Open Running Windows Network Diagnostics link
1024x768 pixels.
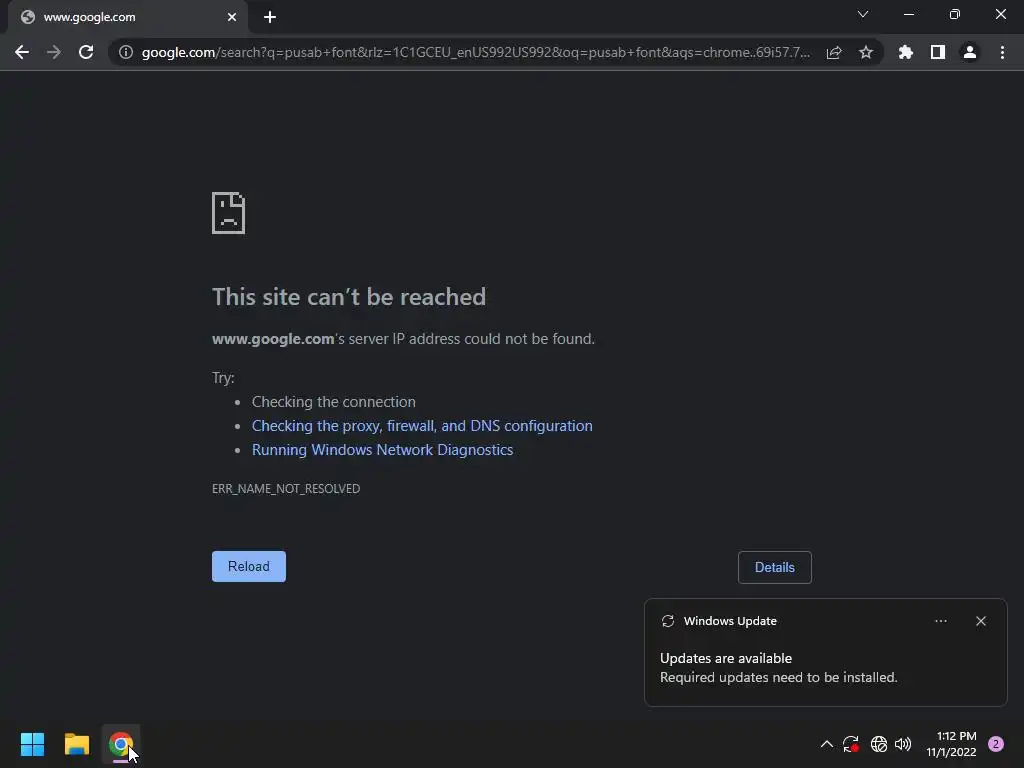(x=383, y=450)
